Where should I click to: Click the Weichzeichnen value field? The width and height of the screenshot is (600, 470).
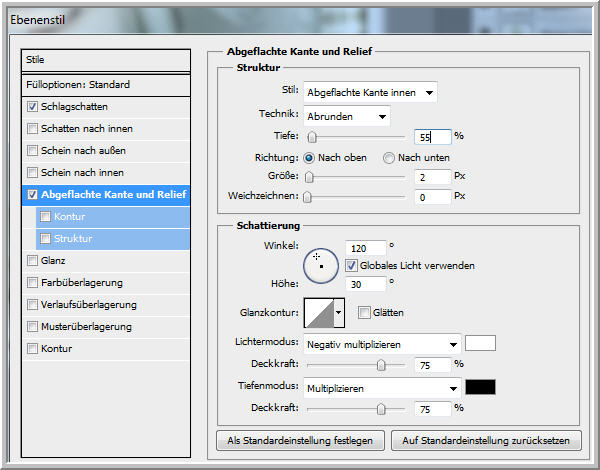click(x=433, y=197)
